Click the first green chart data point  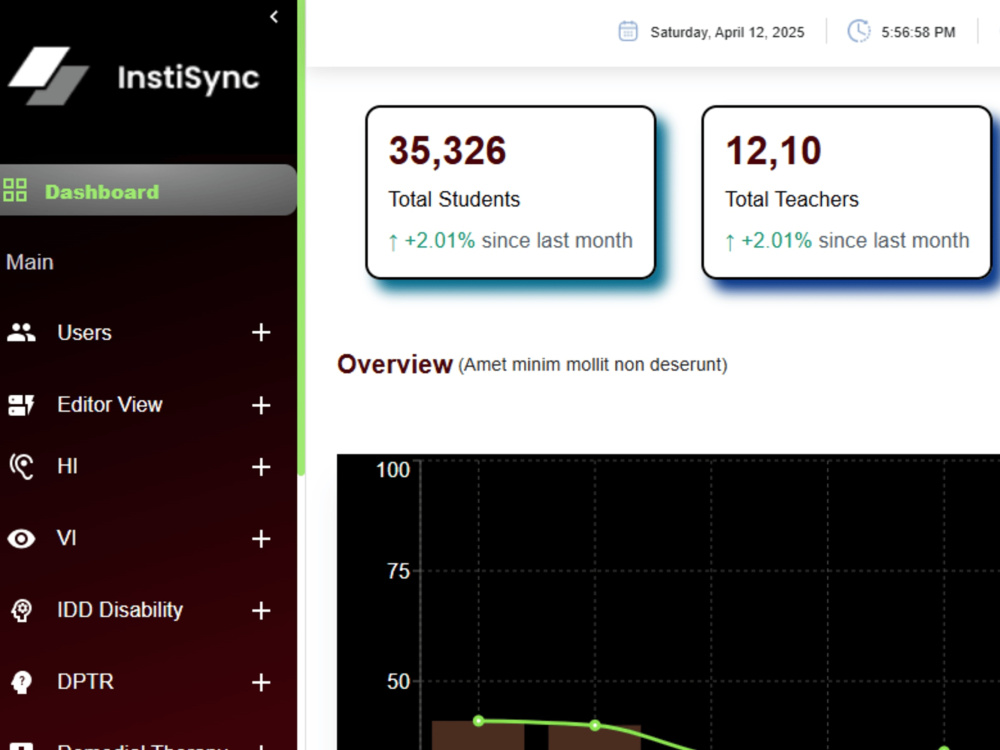coord(478,721)
